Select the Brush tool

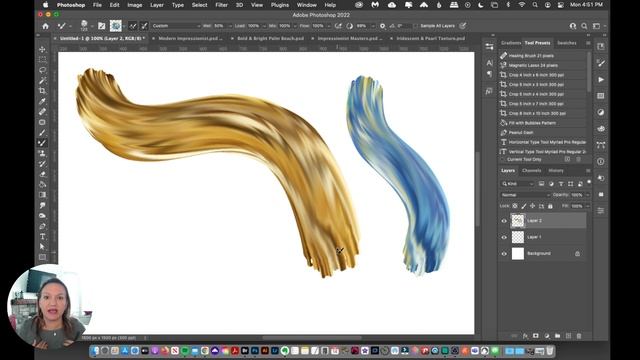coord(42,133)
